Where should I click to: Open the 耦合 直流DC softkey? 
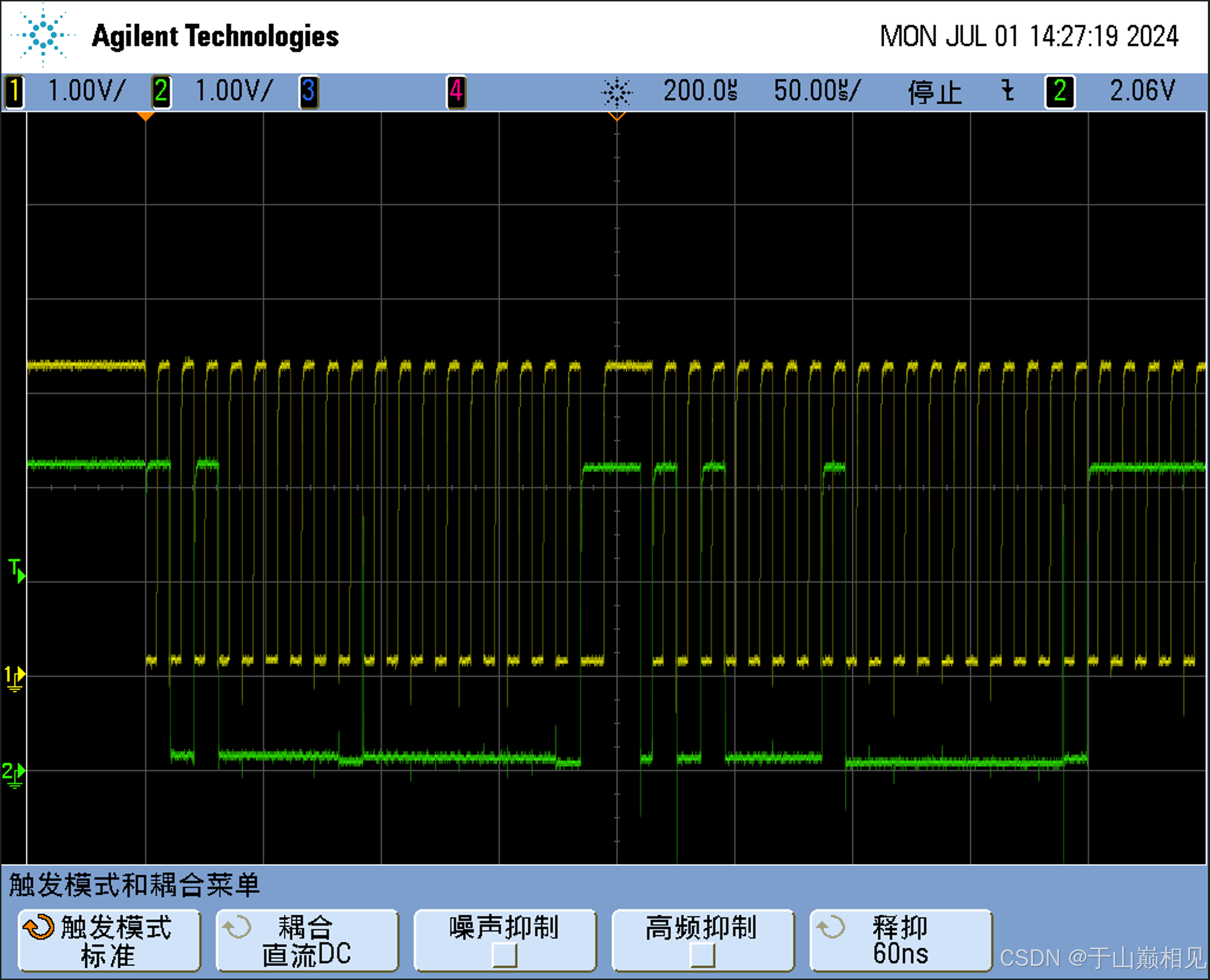pos(307,941)
